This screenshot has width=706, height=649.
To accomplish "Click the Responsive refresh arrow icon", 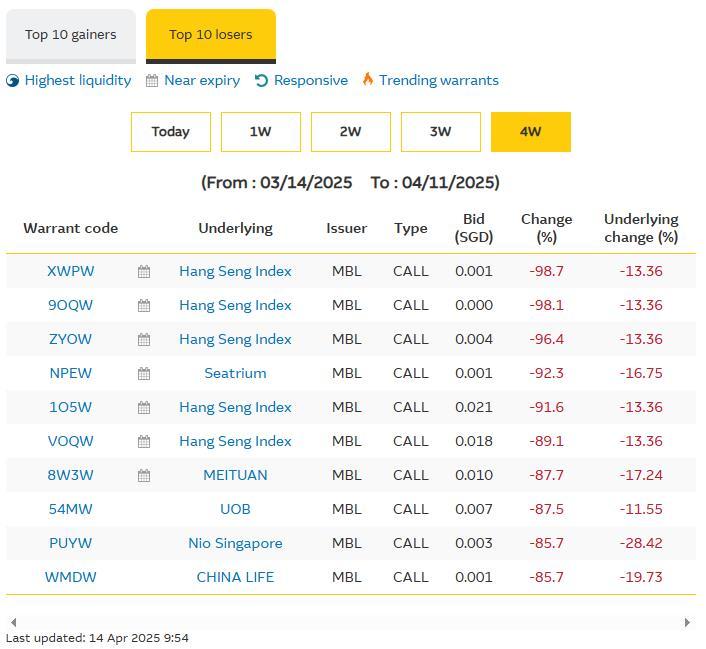I will click(x=262, y=81).
